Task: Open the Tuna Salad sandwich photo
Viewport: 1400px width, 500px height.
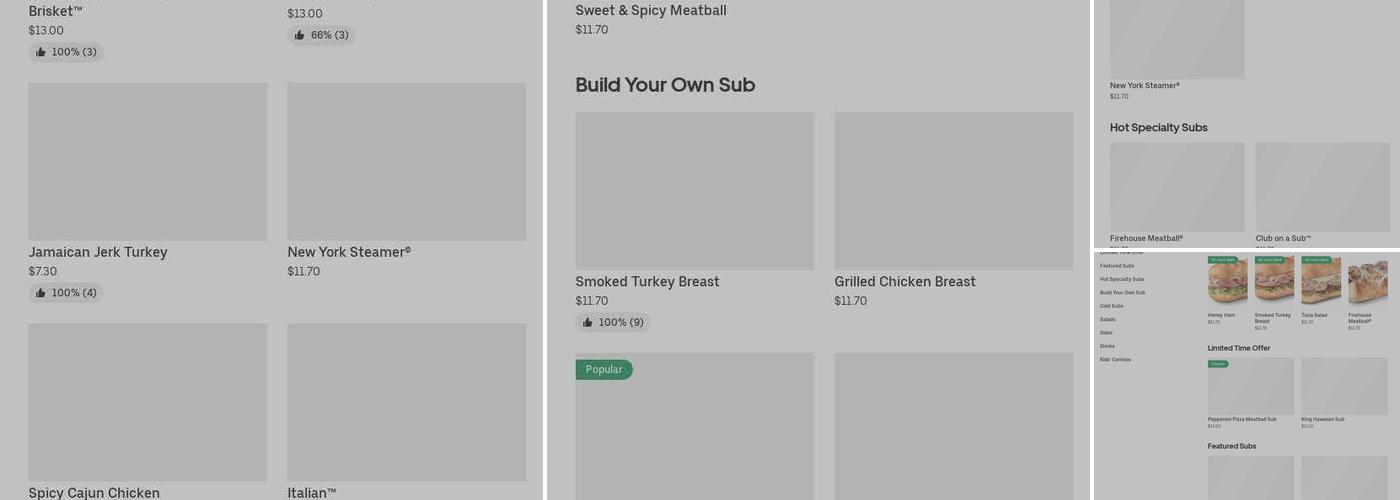Action: 1320,281
